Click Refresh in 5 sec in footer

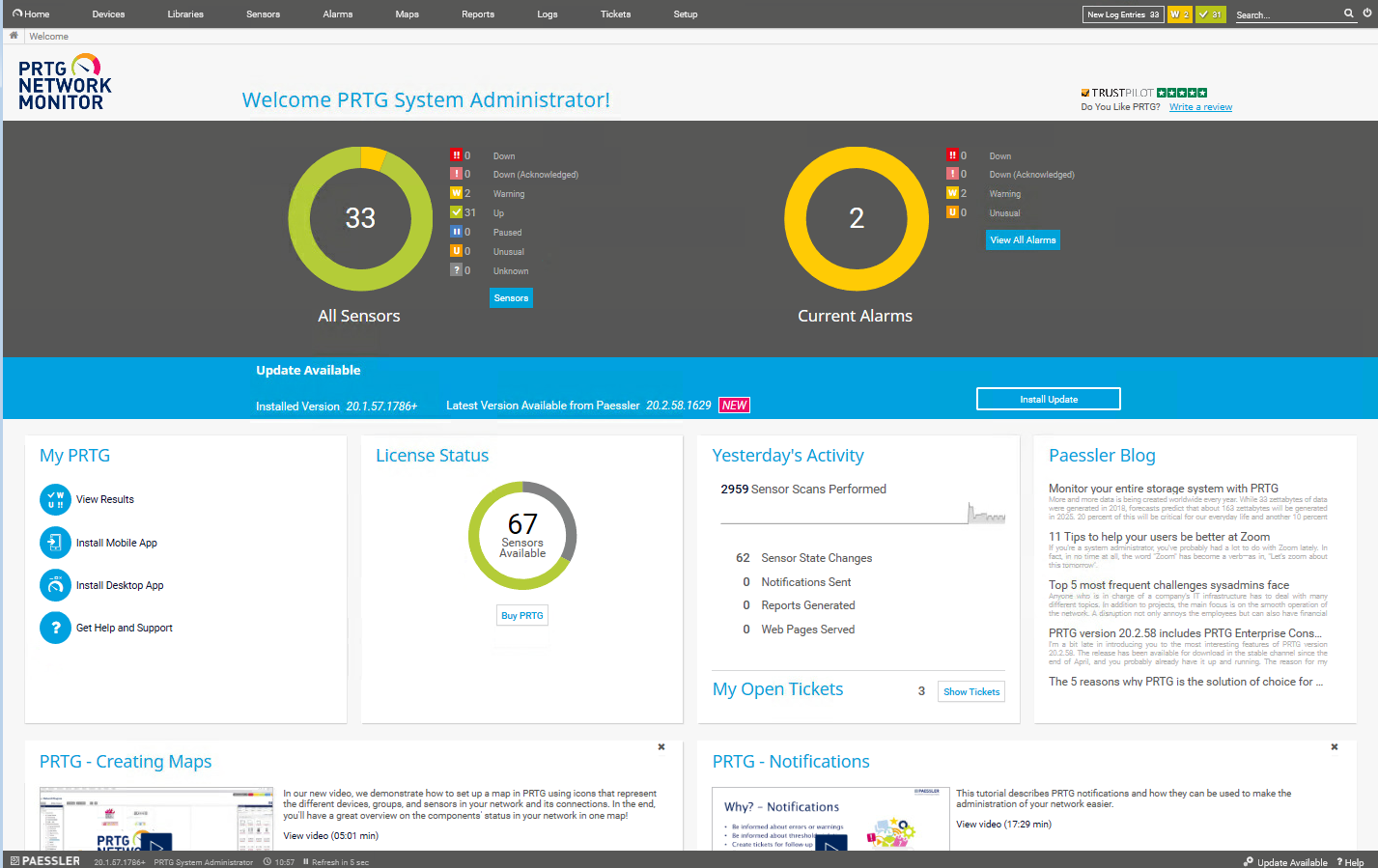[336, 862]
